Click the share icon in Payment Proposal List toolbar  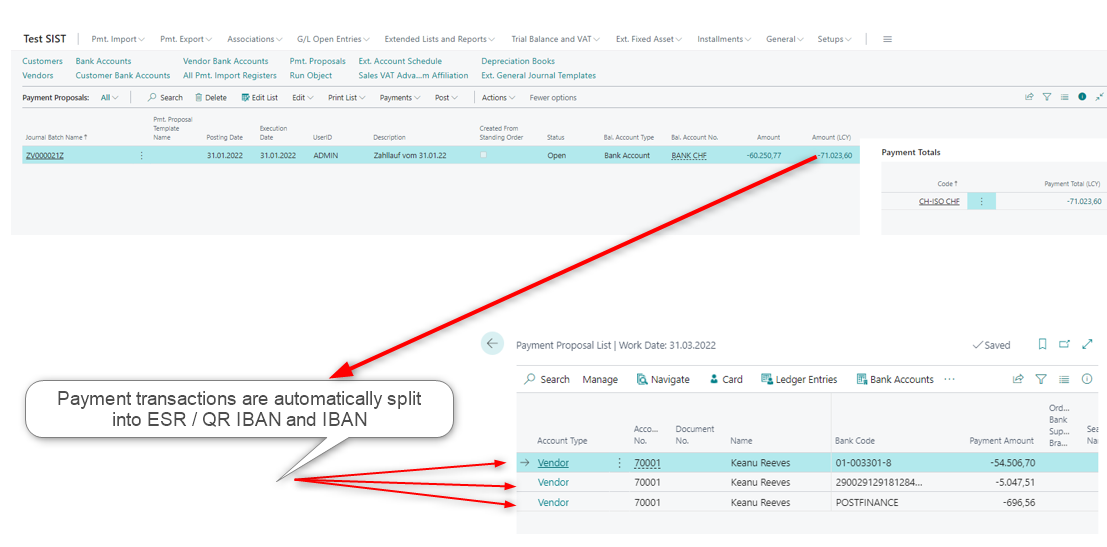click(x=1018, y=379)
